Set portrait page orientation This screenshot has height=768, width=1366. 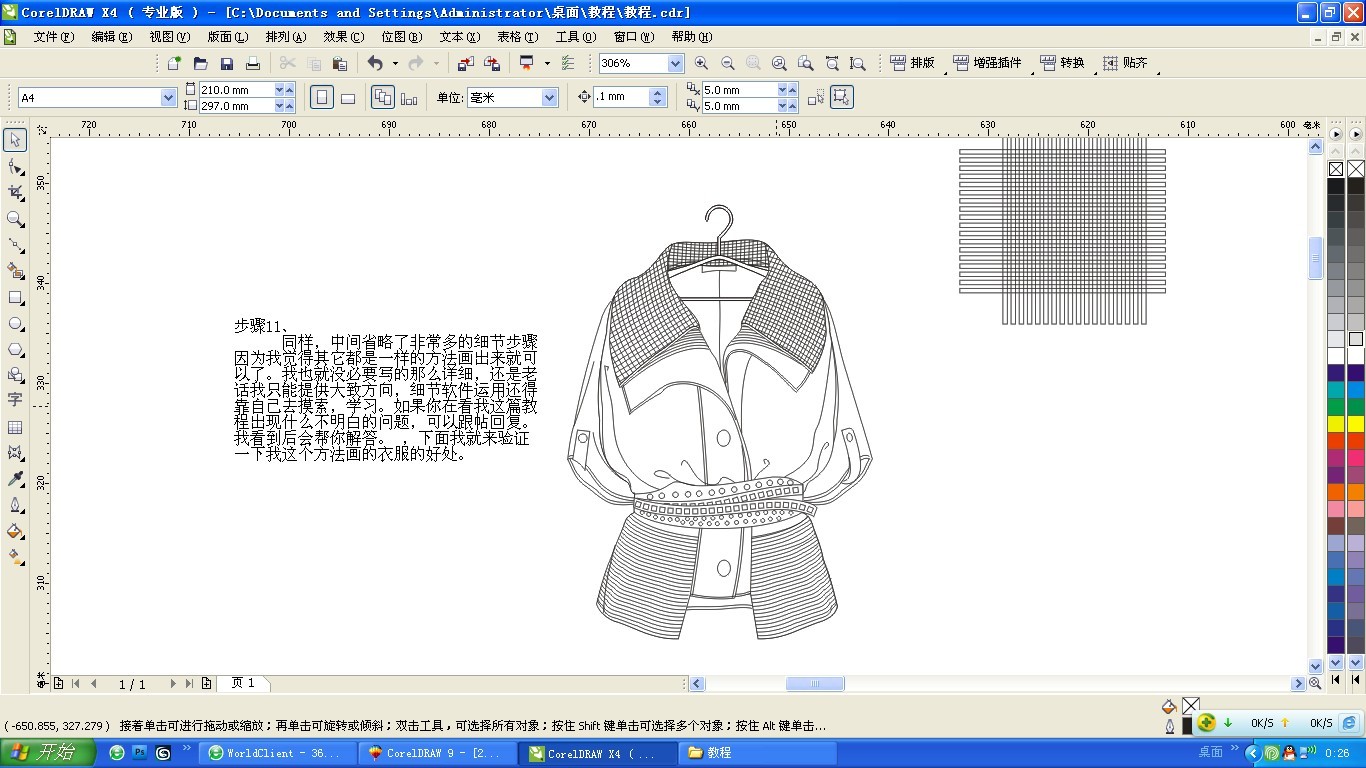tap(322, 97)
